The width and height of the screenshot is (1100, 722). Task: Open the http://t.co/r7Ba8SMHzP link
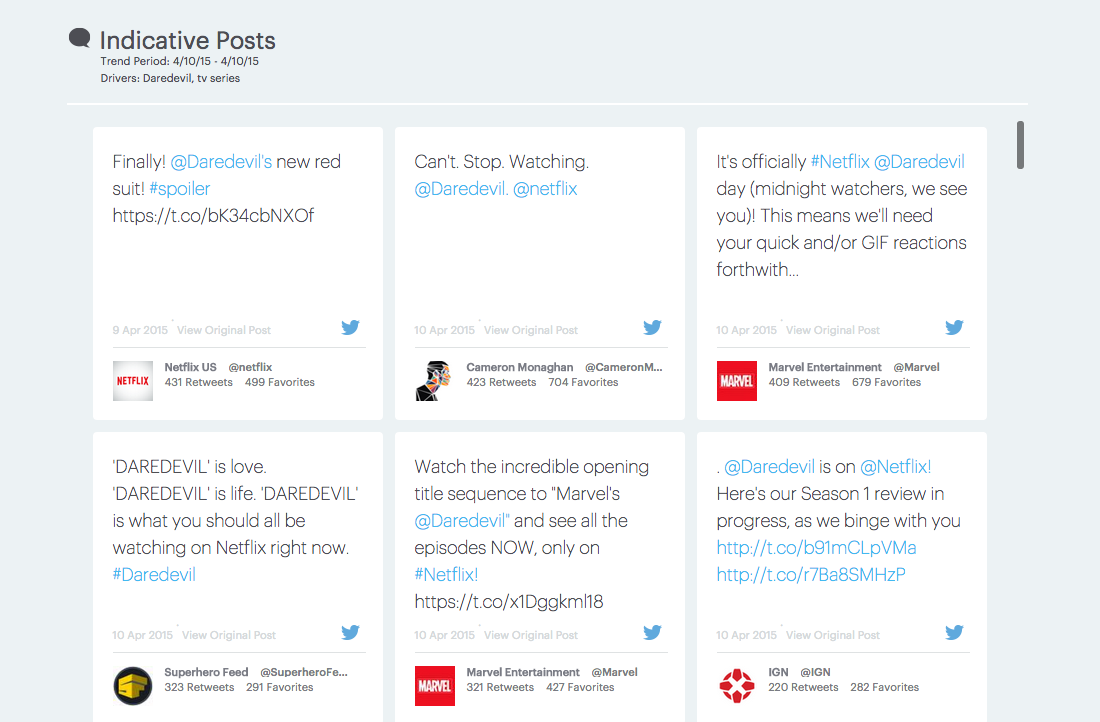(811, 575)
